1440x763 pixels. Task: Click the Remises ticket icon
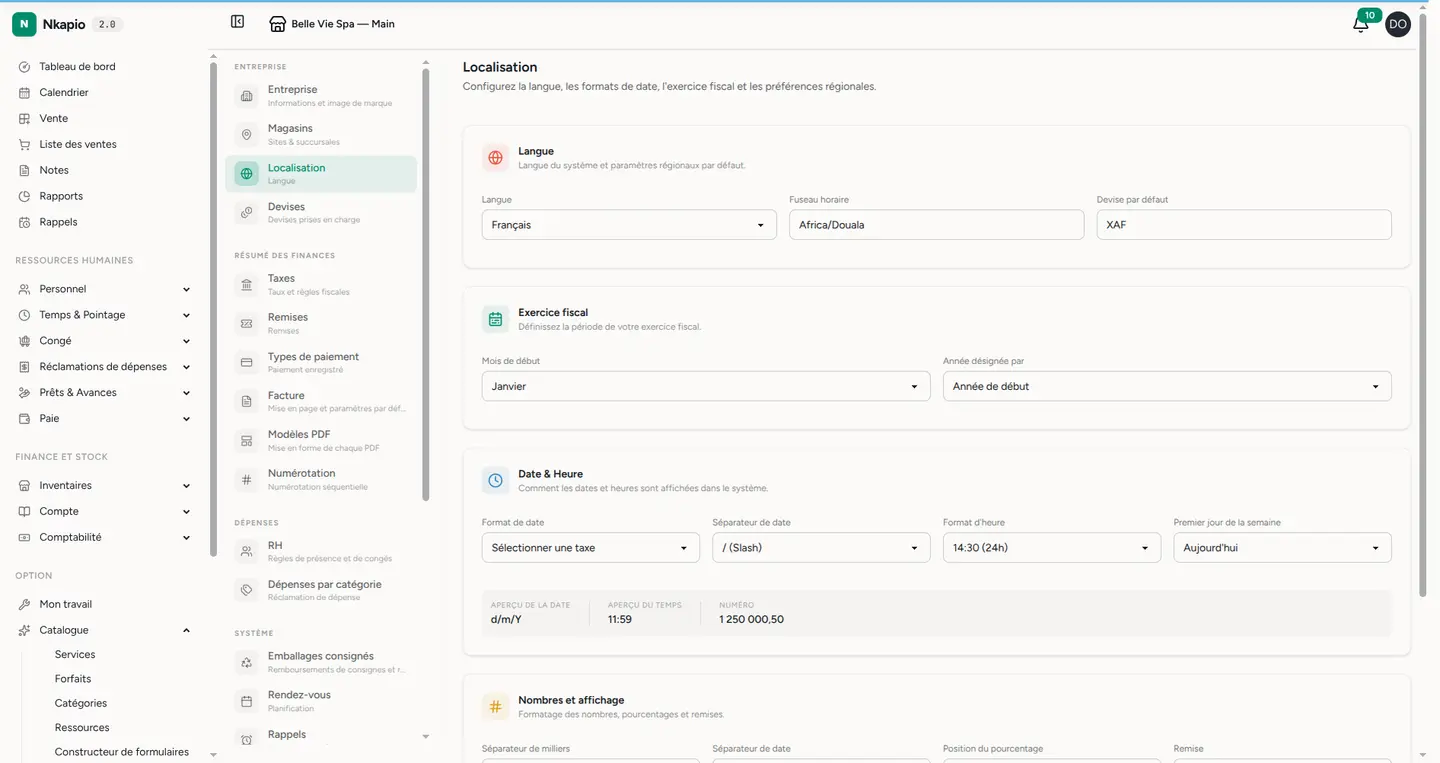(x=247, y=324)
